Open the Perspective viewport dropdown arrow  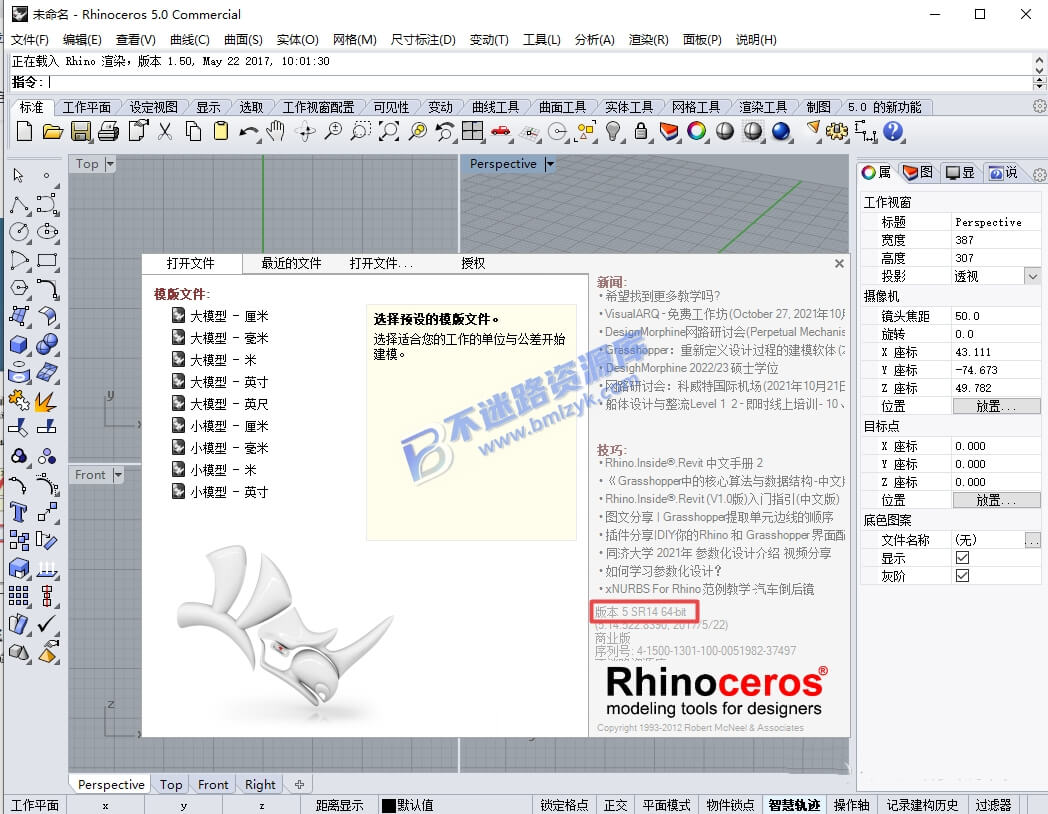coord(549,164)
